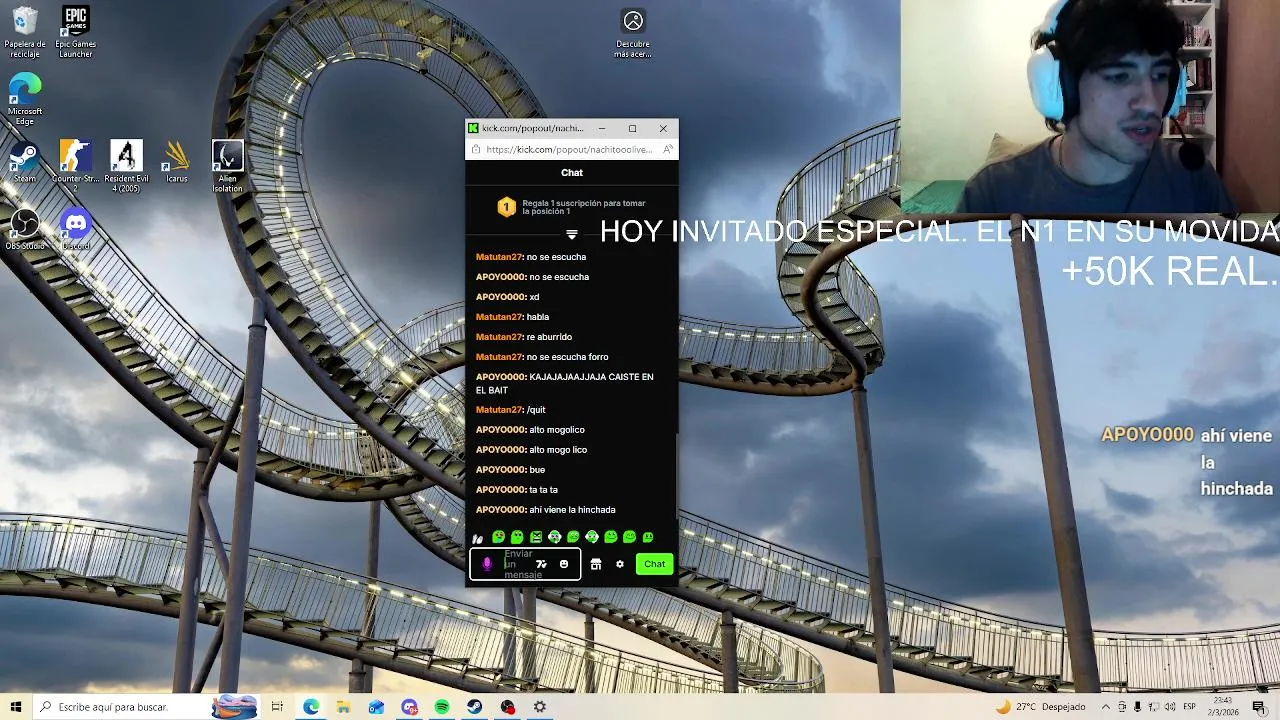
Task: Select the Steam desktop shortcut
Action: [24, 162]
